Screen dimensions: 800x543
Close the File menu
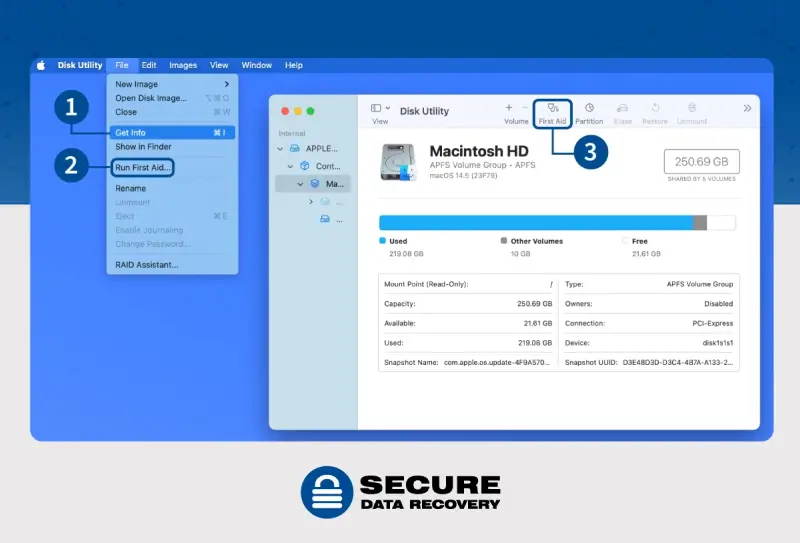point(121,65)
